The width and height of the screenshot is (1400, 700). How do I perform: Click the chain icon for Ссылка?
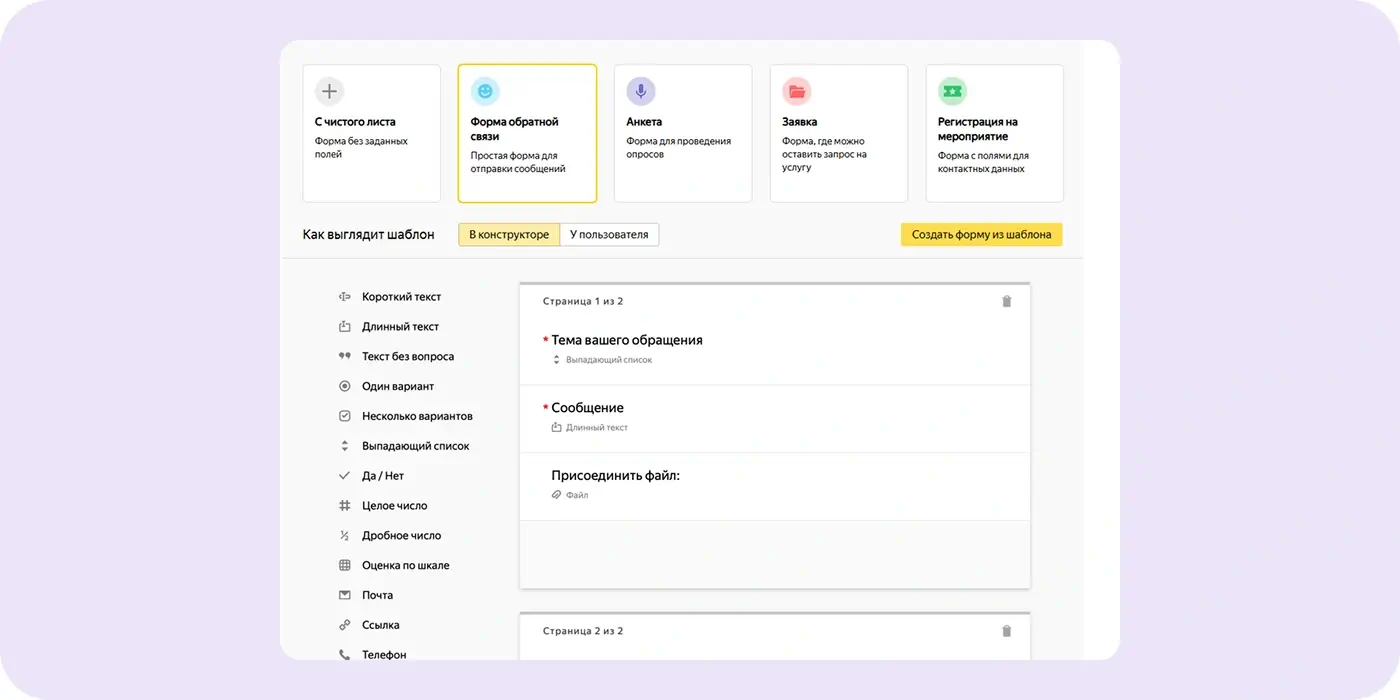tap(344, 625)
